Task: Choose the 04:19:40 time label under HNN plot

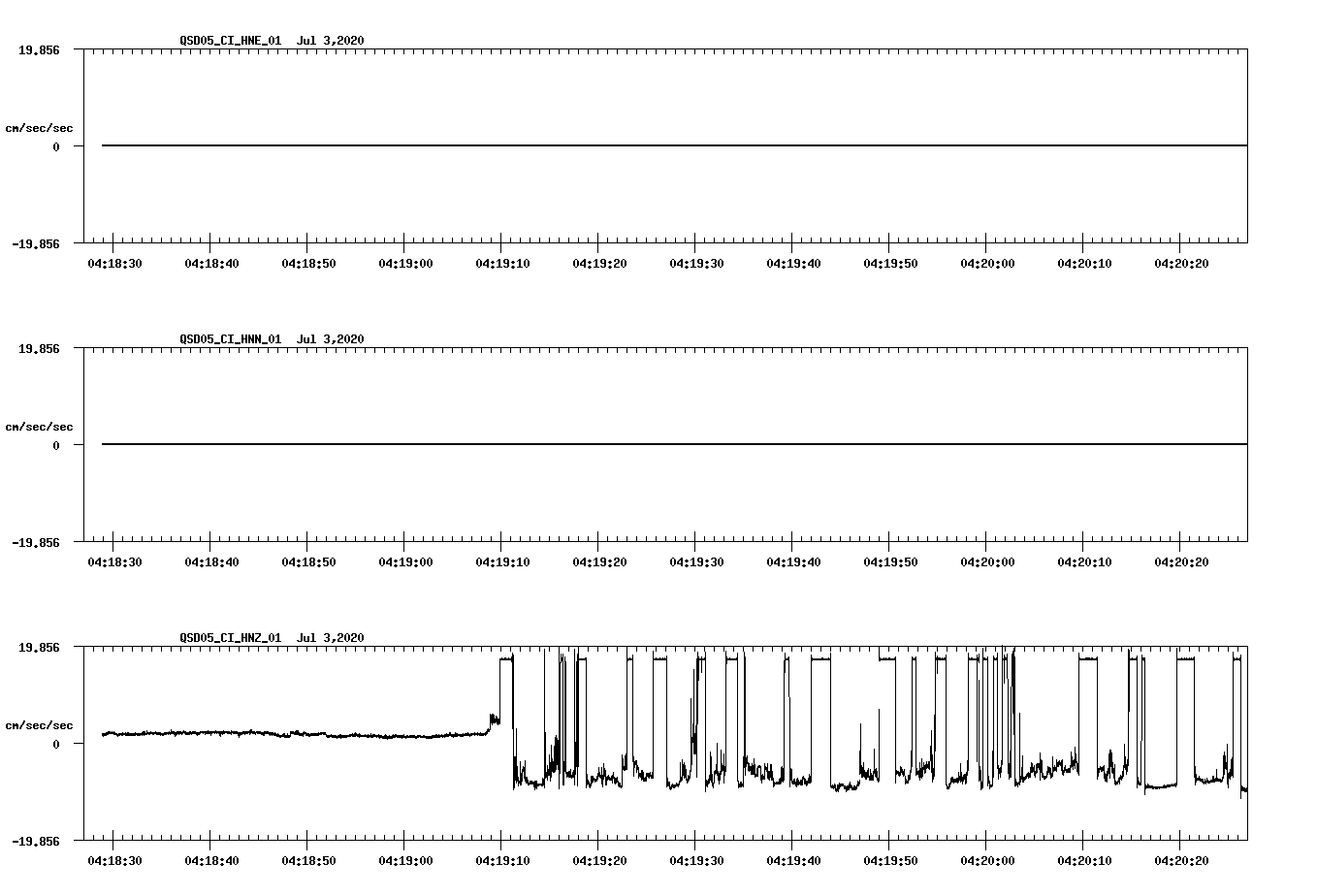Action: point(793,562)
